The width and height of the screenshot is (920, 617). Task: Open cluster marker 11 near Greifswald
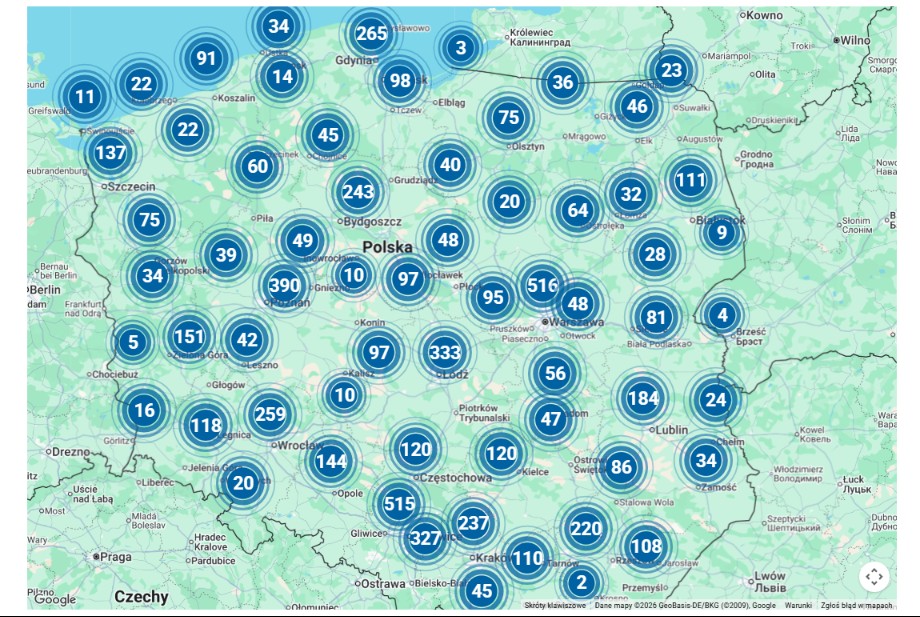[84, 96]
